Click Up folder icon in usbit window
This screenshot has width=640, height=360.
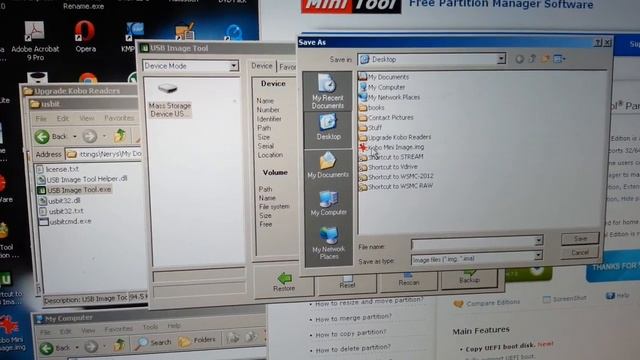[x=120, y=135]
